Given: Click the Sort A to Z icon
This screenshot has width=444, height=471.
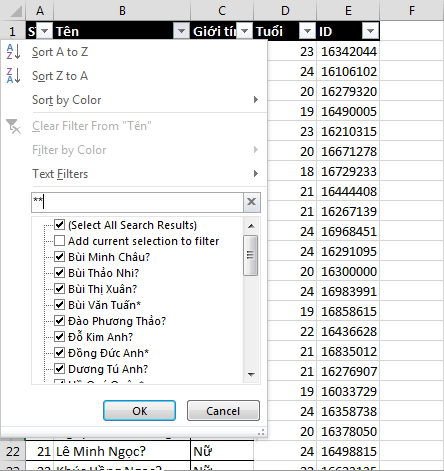Looking at the screenshot, I should click(13, 52).
